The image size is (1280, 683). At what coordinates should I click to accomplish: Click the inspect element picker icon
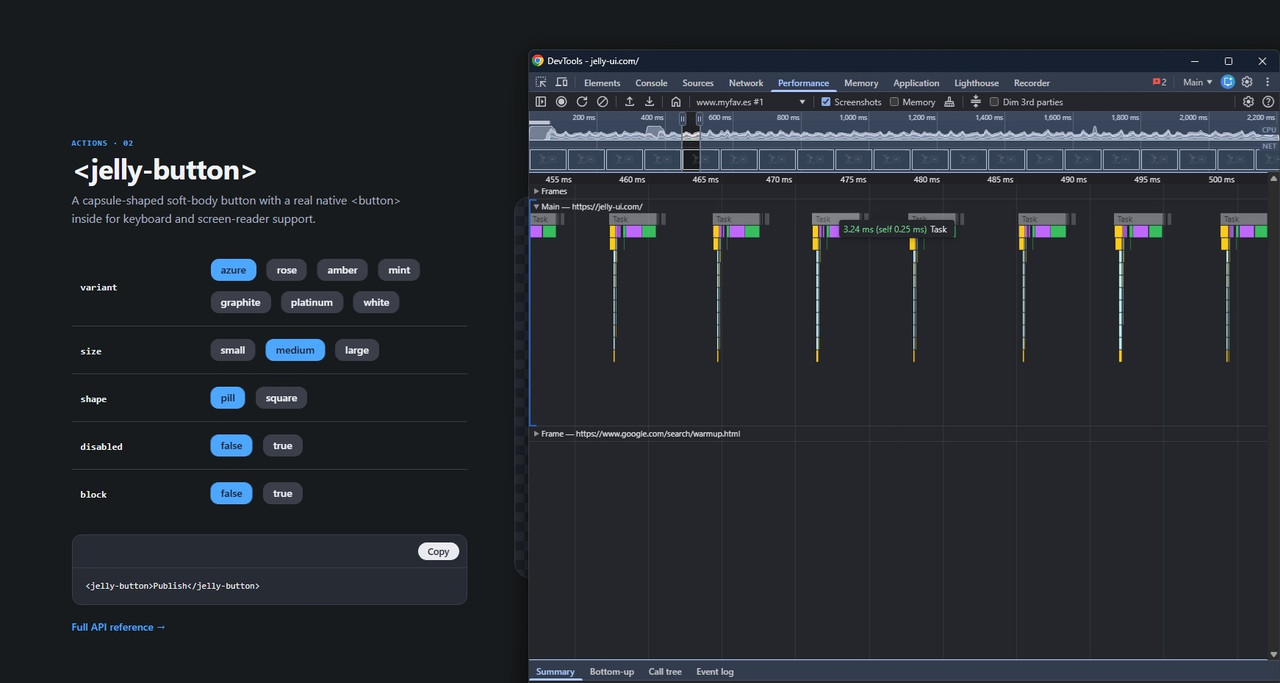point(541,83)
